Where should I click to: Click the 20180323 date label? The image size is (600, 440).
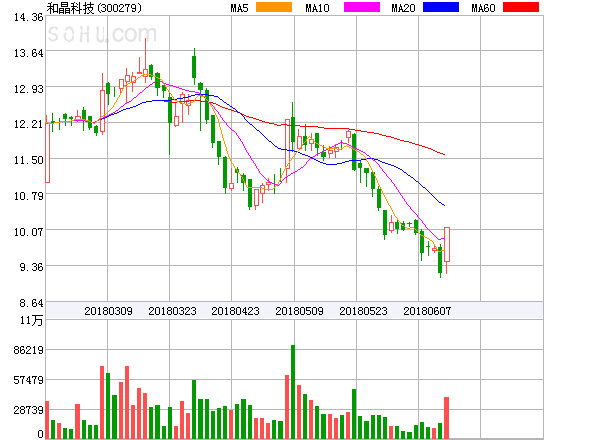click(172, 311)
